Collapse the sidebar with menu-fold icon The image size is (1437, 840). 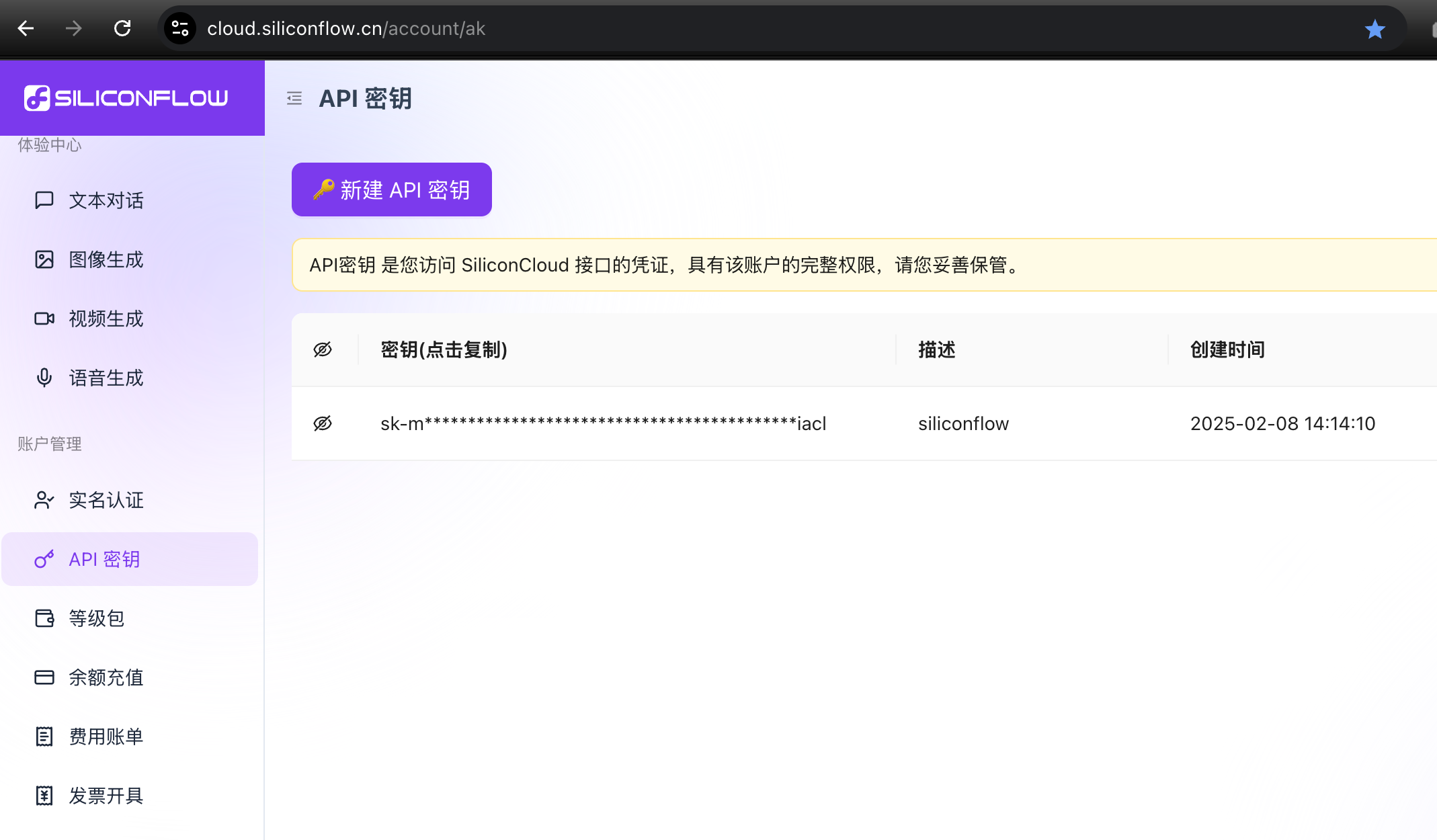[x=294, y=99]
